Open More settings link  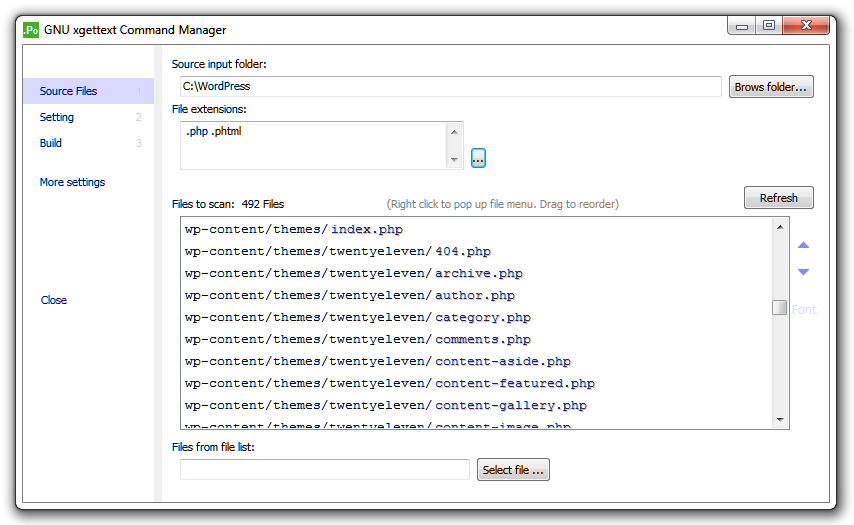72,182
